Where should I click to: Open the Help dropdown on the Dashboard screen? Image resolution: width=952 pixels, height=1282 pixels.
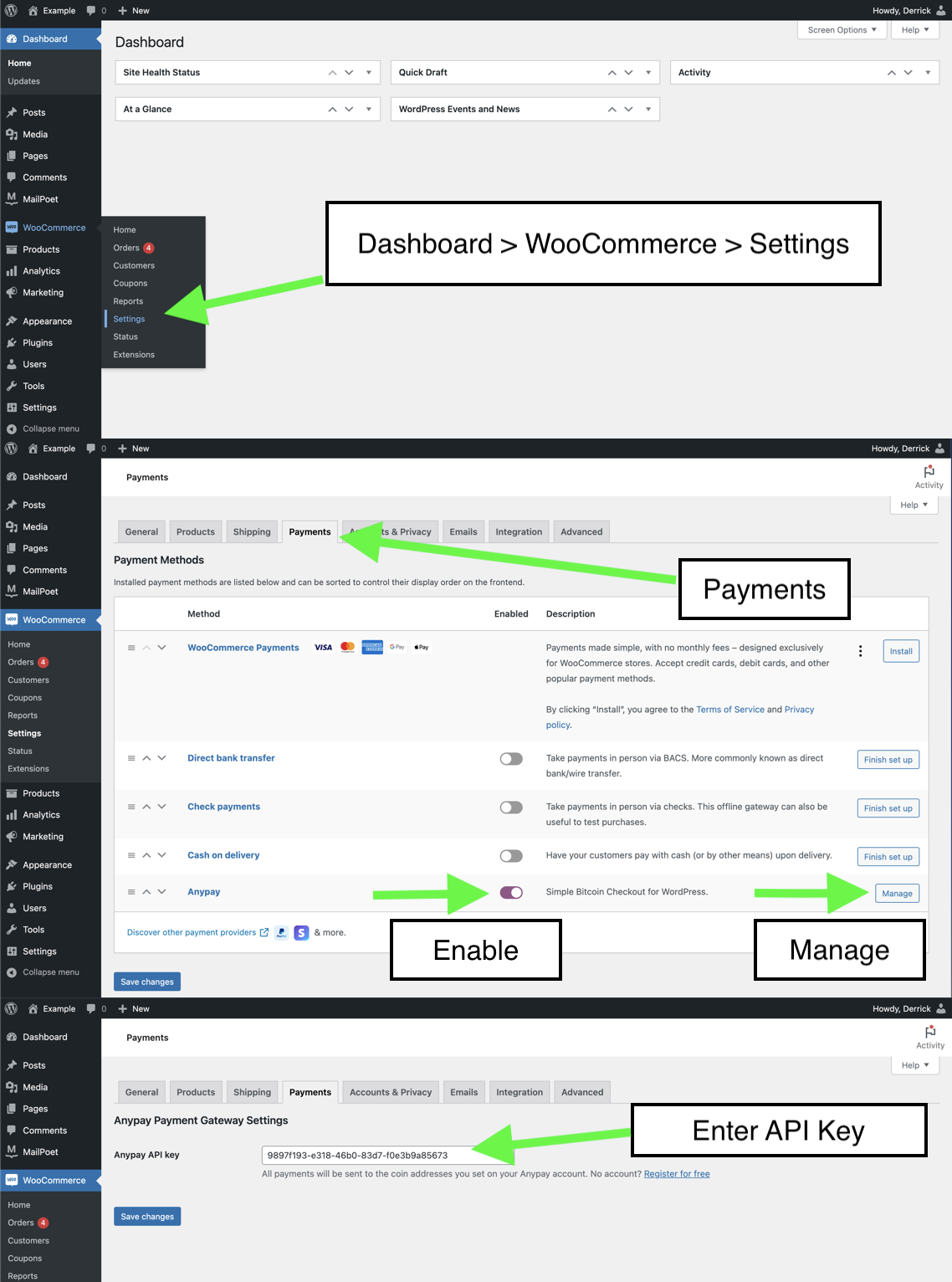click(915, 30)
